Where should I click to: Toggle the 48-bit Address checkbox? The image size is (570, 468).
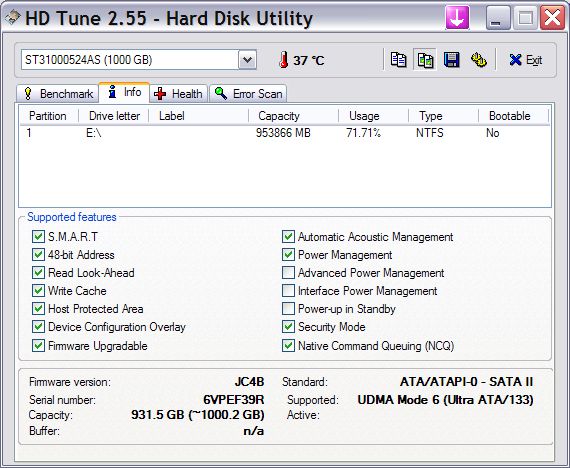pyautogui.click(x=38, y=255)
